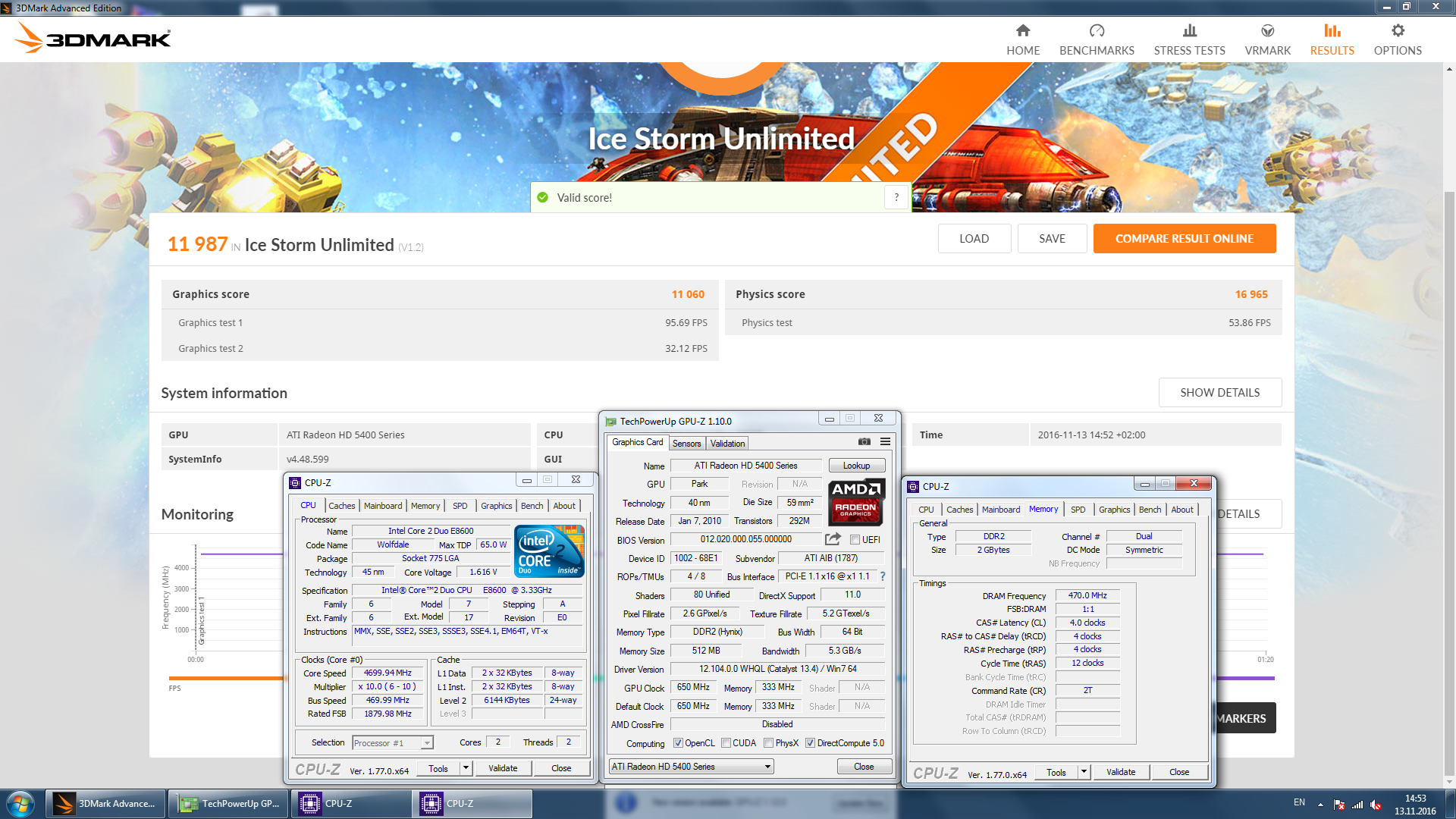Click the Bus Interface question mark in GPU-Z
Screen dimensions: 1456x819
click(883, 576)
